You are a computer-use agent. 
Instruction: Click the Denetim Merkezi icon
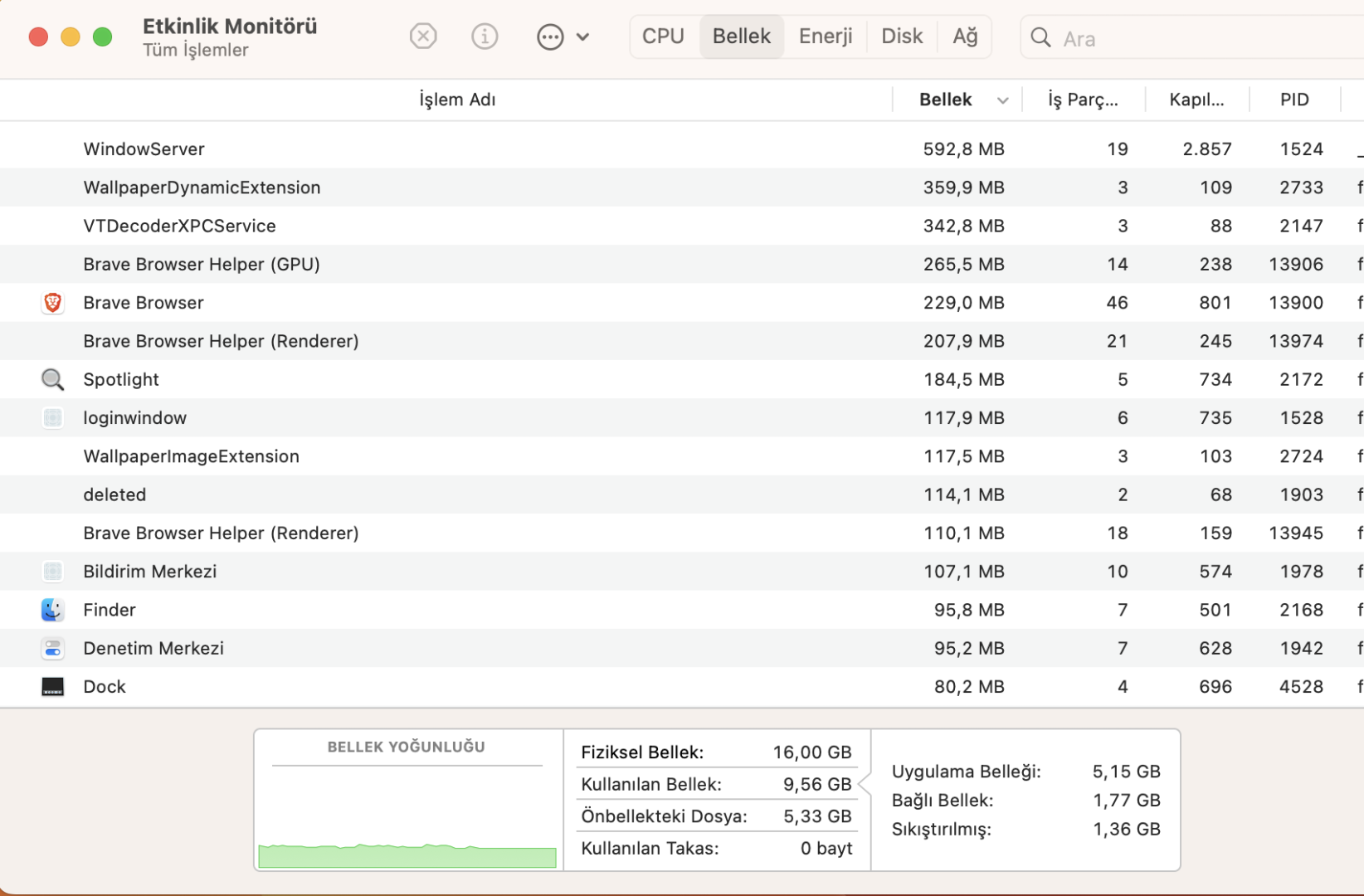coord(52,648)
